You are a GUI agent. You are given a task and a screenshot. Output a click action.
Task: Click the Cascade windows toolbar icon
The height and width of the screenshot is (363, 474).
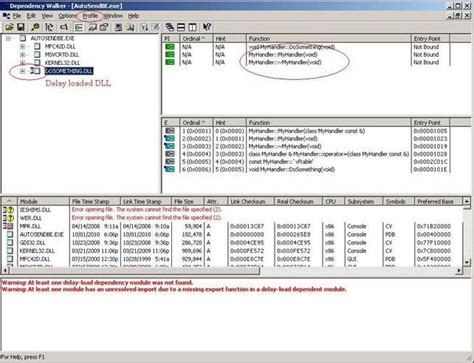pyautogui.click(x=170, y=27)
